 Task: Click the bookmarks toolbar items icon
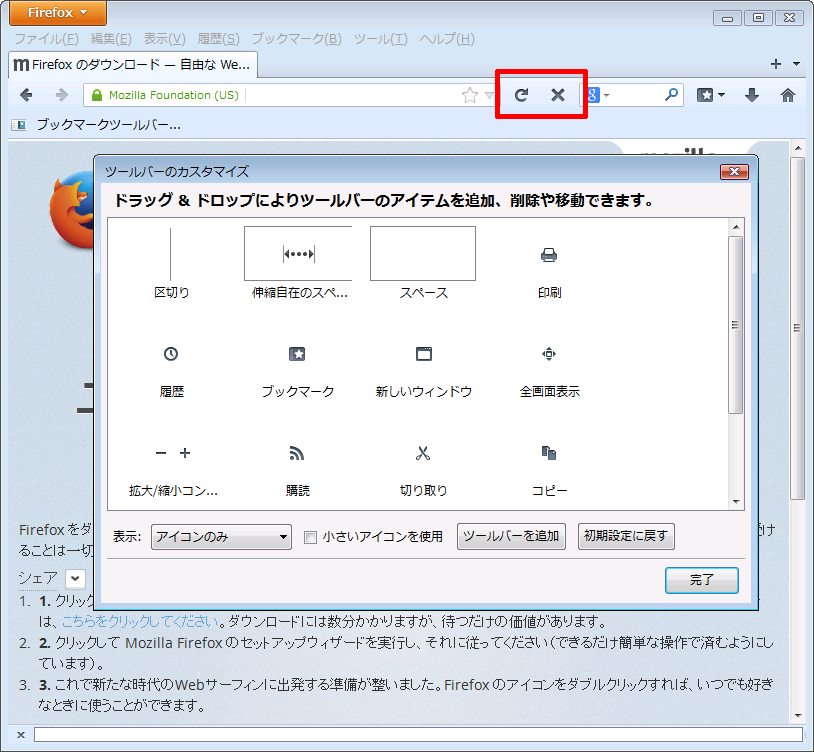(19, 125)
